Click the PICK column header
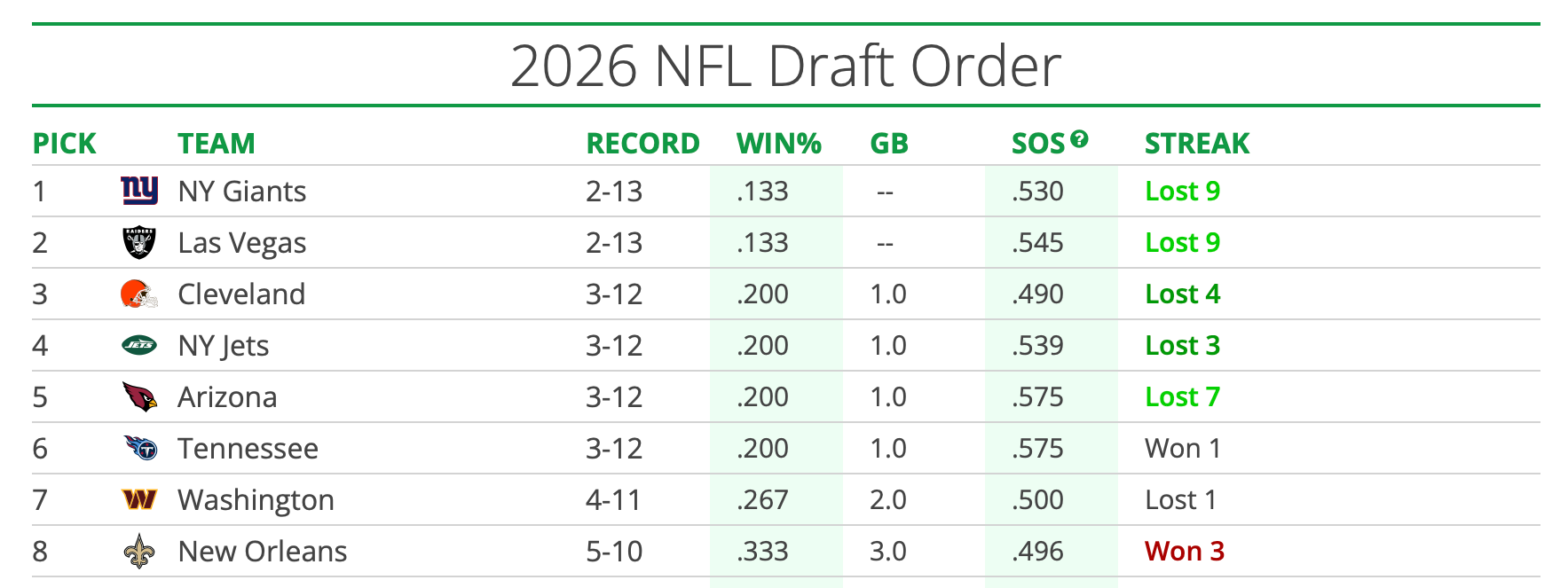1568x588 pixels. pos(64,144)
